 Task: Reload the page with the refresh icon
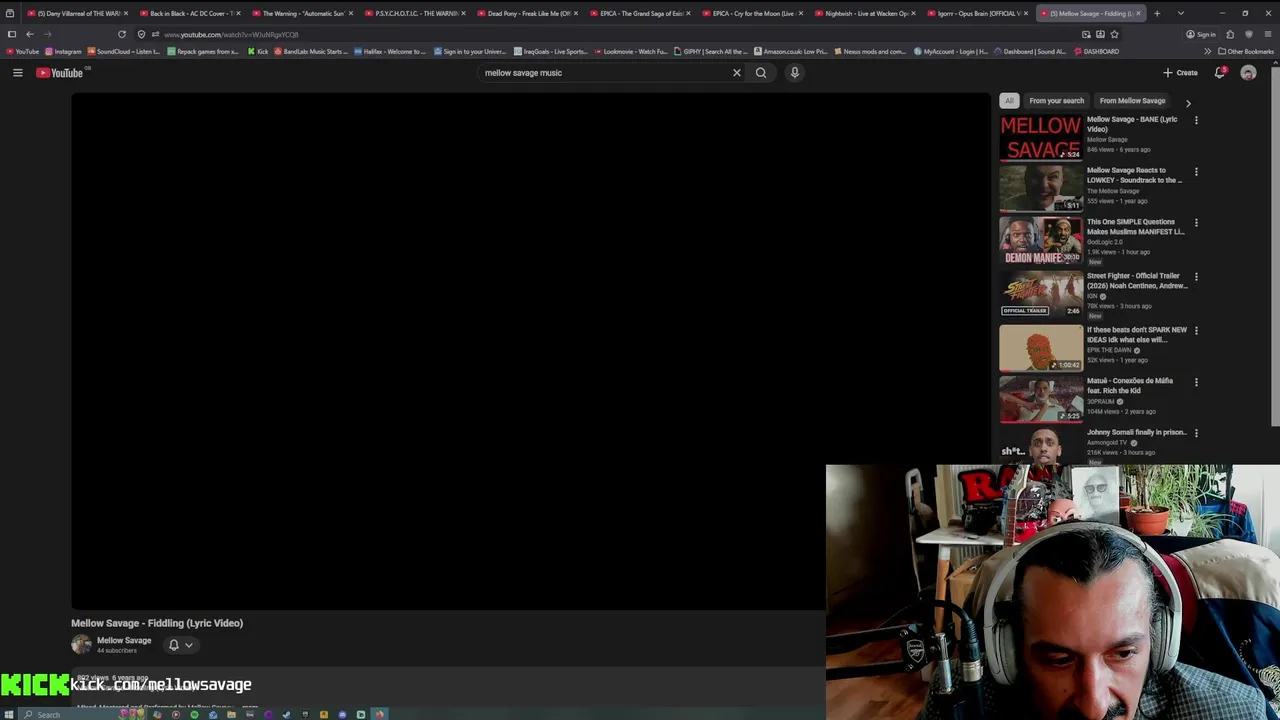pos(122,34)
